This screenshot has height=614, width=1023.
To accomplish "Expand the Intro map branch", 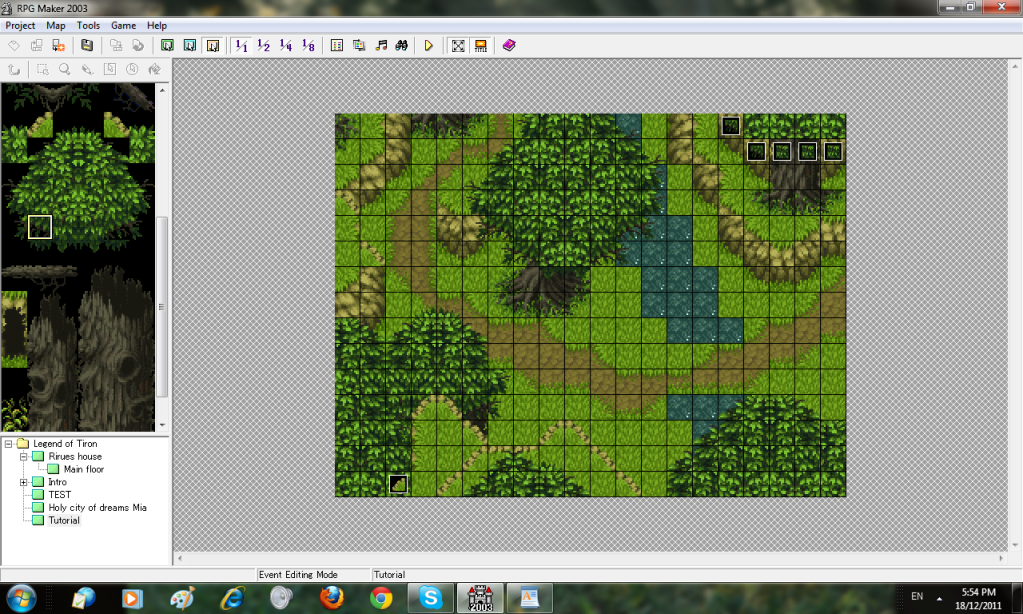I will (23, 482).
